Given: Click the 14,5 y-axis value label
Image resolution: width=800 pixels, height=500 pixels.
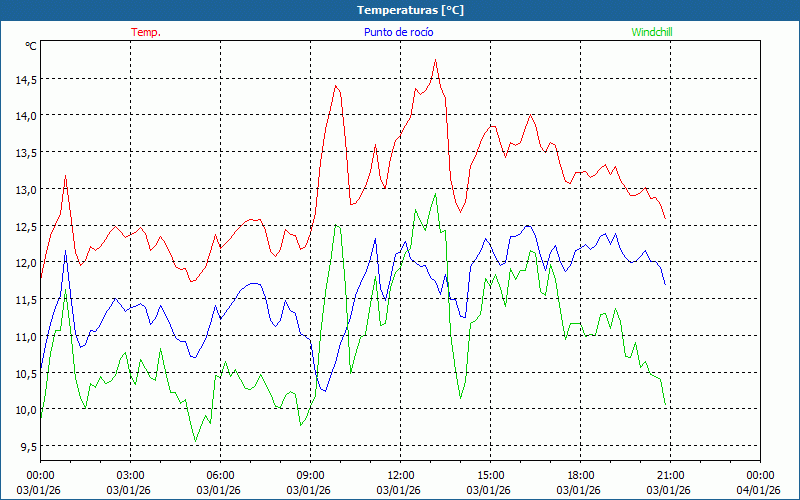Looking at the screenshot, I should pyautogui.click(x=24, y=79).
